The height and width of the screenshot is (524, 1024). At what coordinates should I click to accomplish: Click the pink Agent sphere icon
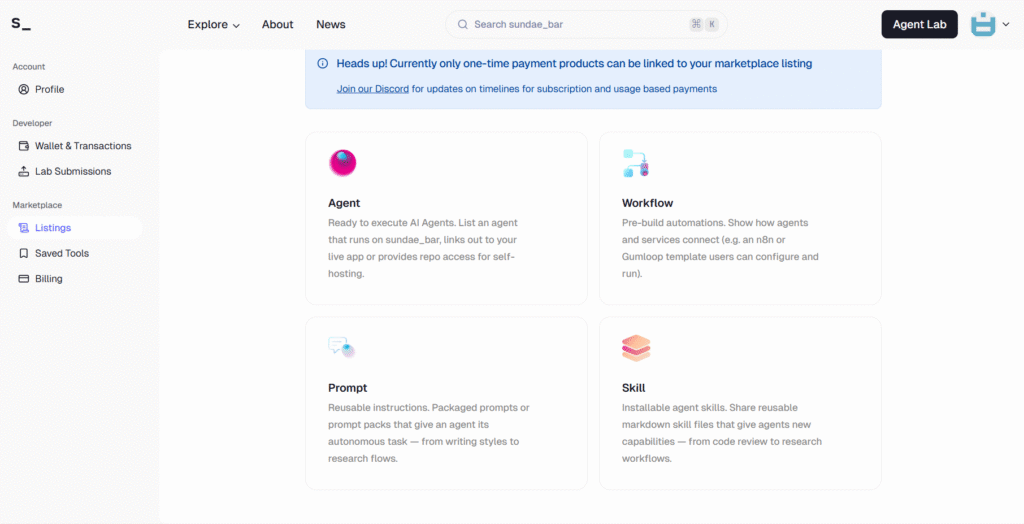(342, 163)
